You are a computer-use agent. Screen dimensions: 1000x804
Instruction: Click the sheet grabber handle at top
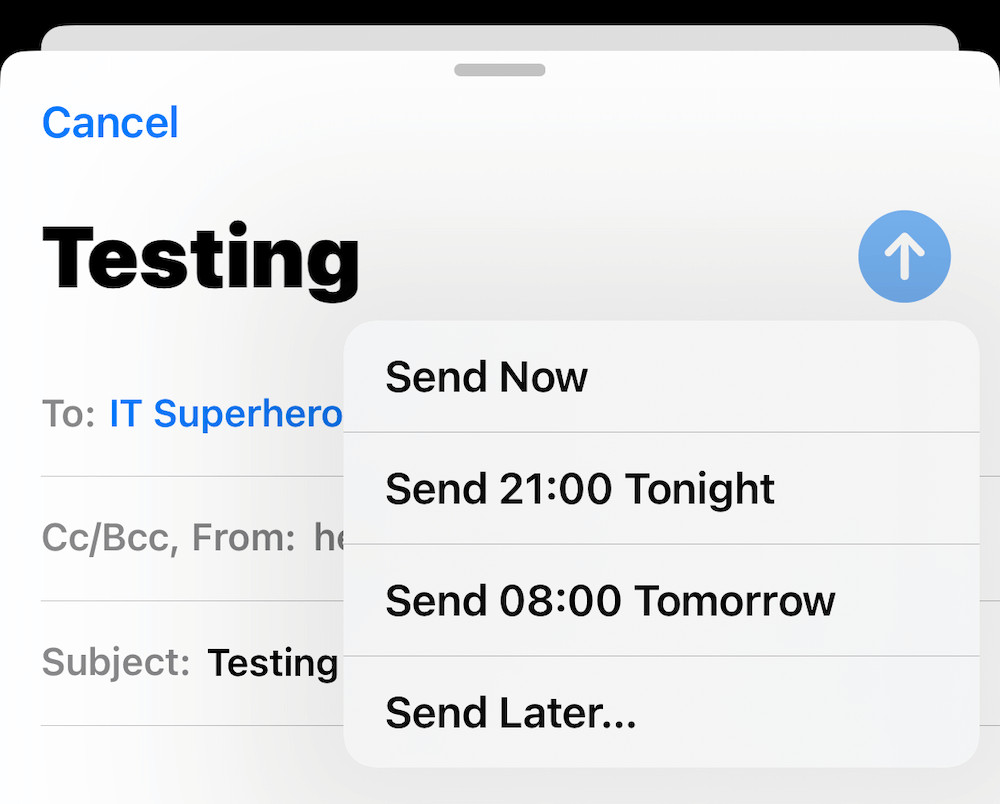pos(499,70)
